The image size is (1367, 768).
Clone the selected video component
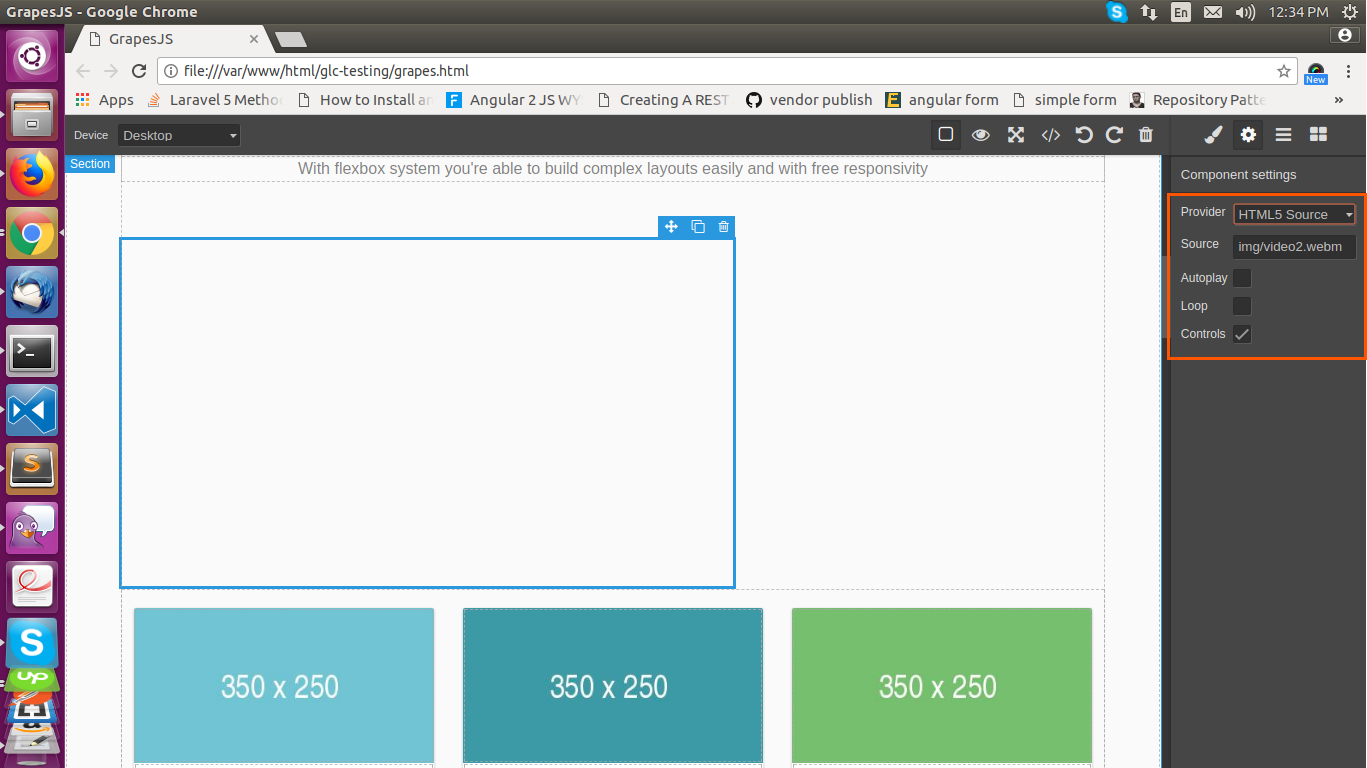point(697,227)
